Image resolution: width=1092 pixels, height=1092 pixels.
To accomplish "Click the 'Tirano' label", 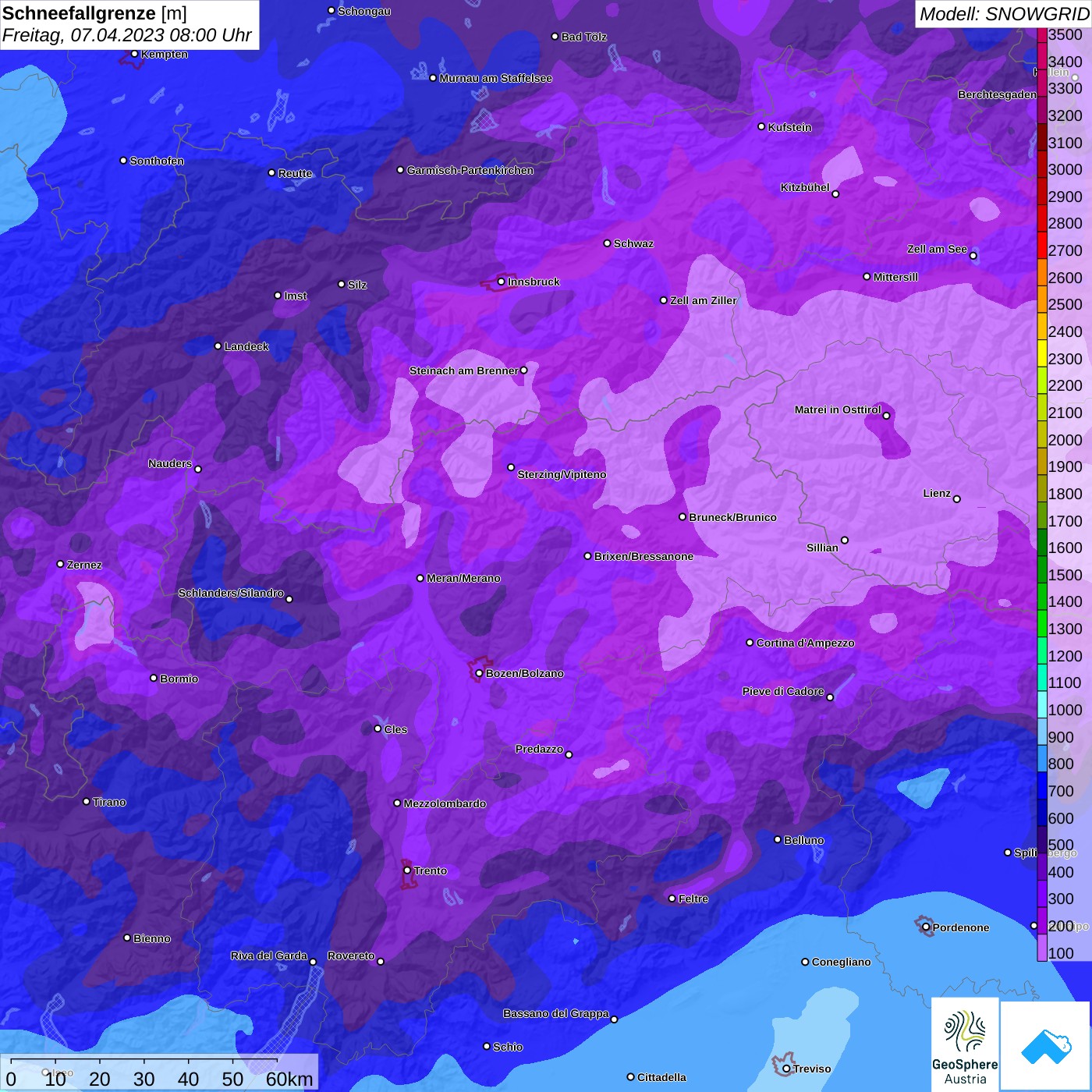I will (x=109, y=802).
